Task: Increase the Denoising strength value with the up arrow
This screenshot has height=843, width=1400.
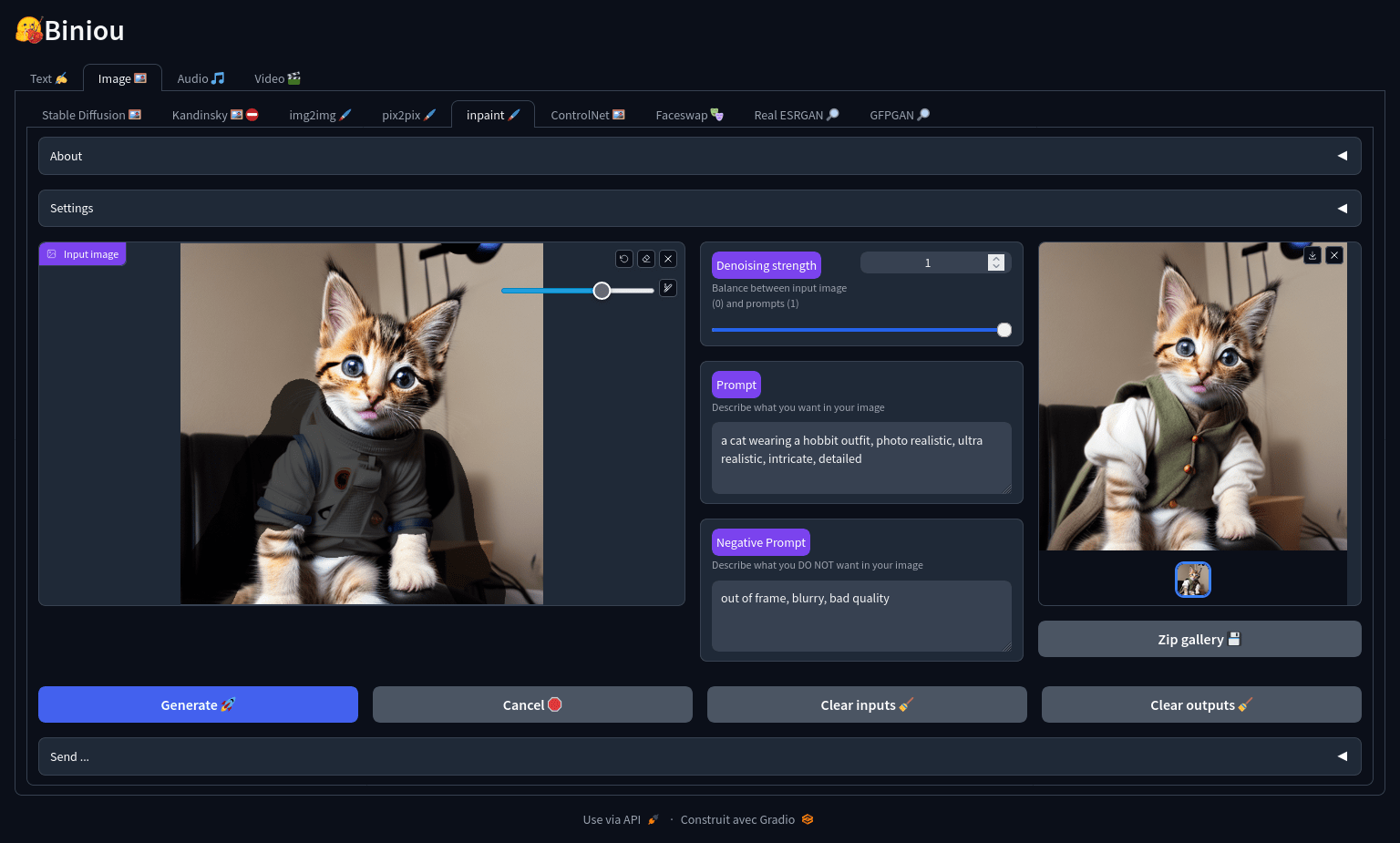Action: pos(996,259)
